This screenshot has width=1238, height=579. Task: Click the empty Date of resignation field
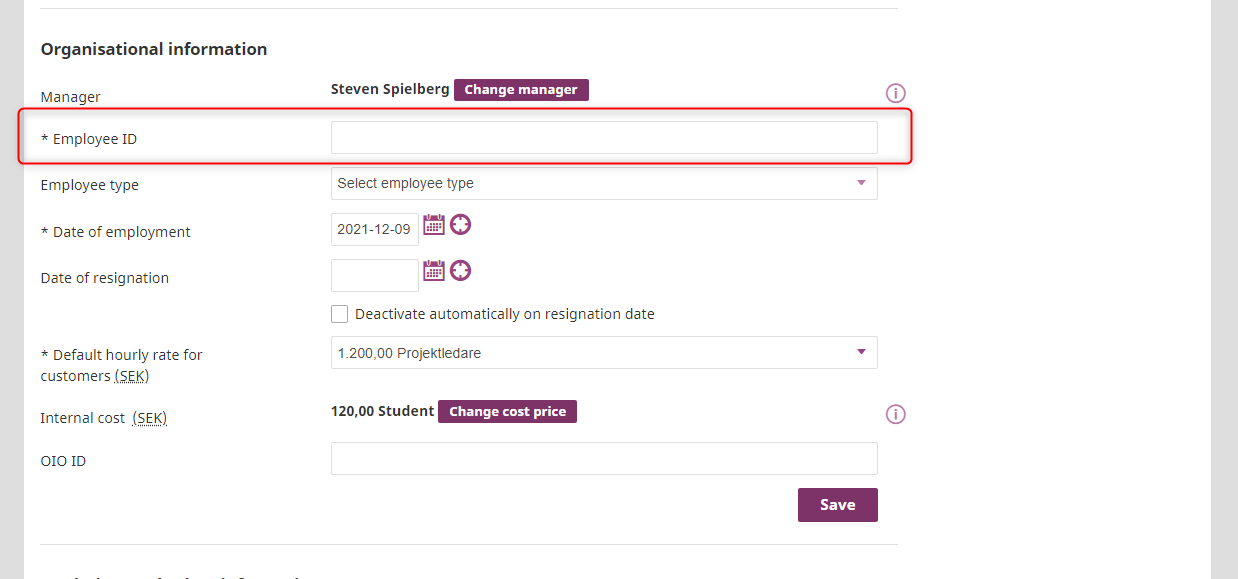point(374,276)
